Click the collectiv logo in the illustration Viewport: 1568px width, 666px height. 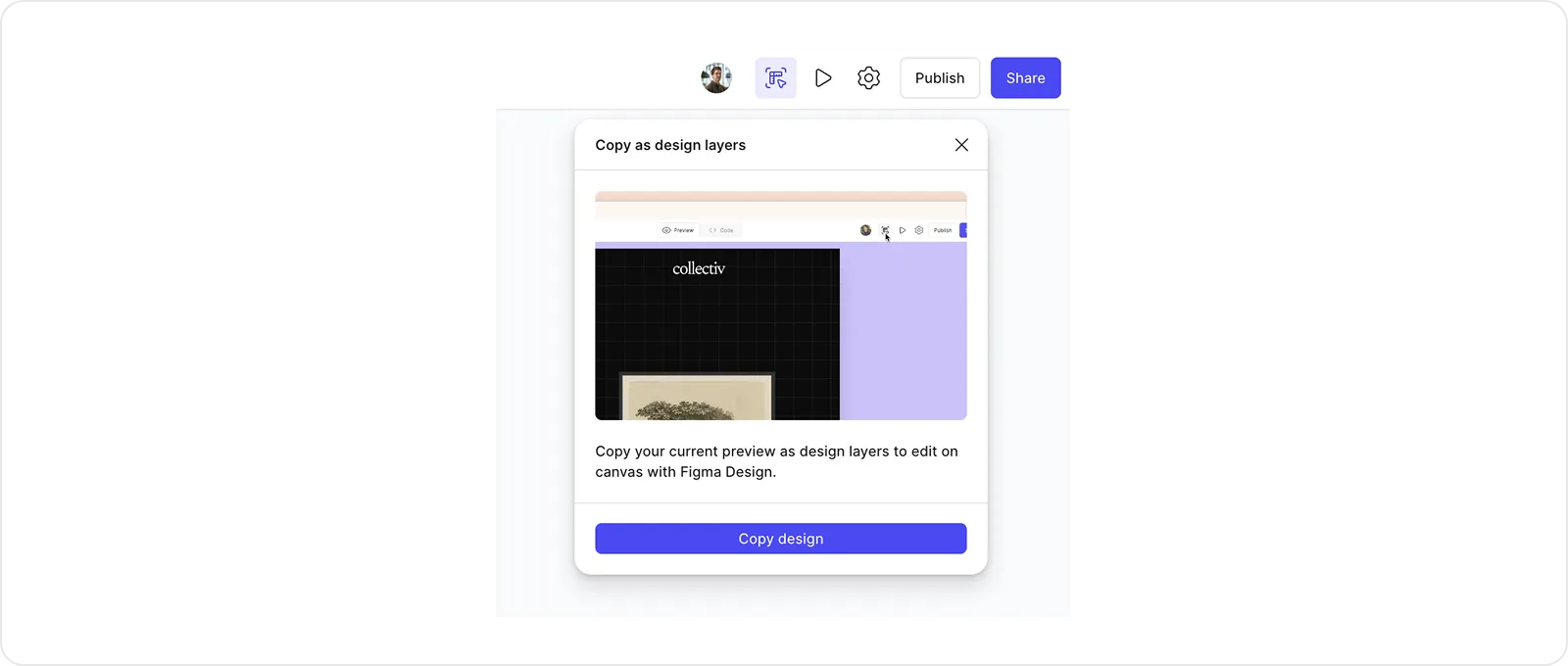tap(699, 268)
